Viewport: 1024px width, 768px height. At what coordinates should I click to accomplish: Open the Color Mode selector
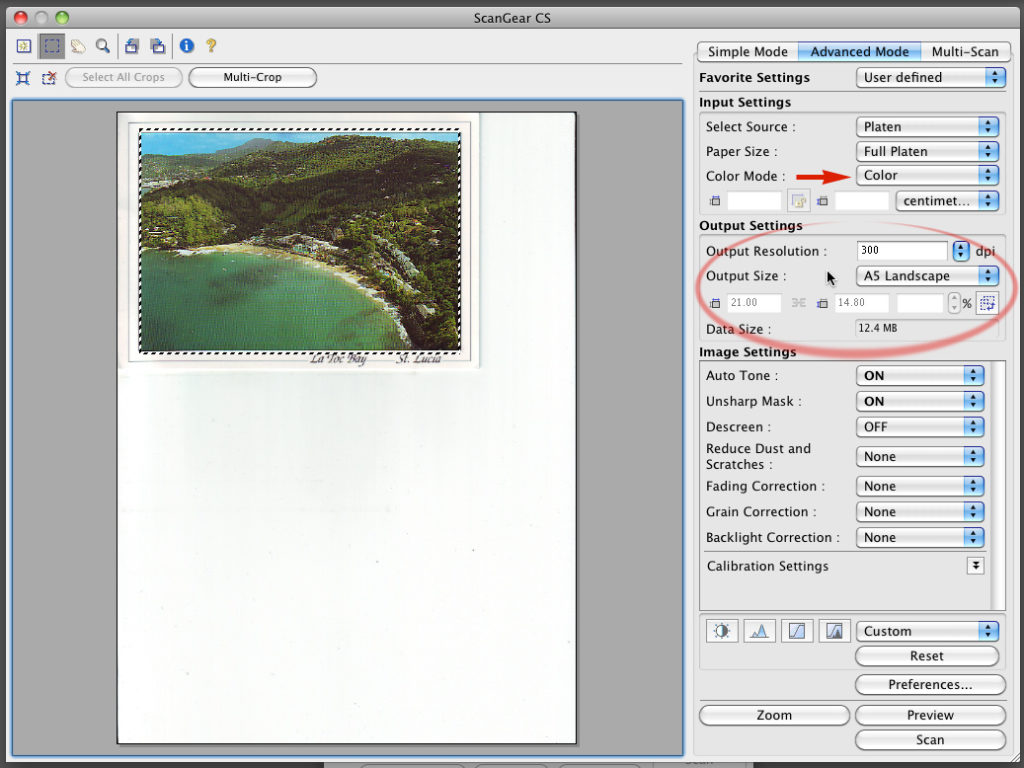pyautogui.click(x=927, y=175)
